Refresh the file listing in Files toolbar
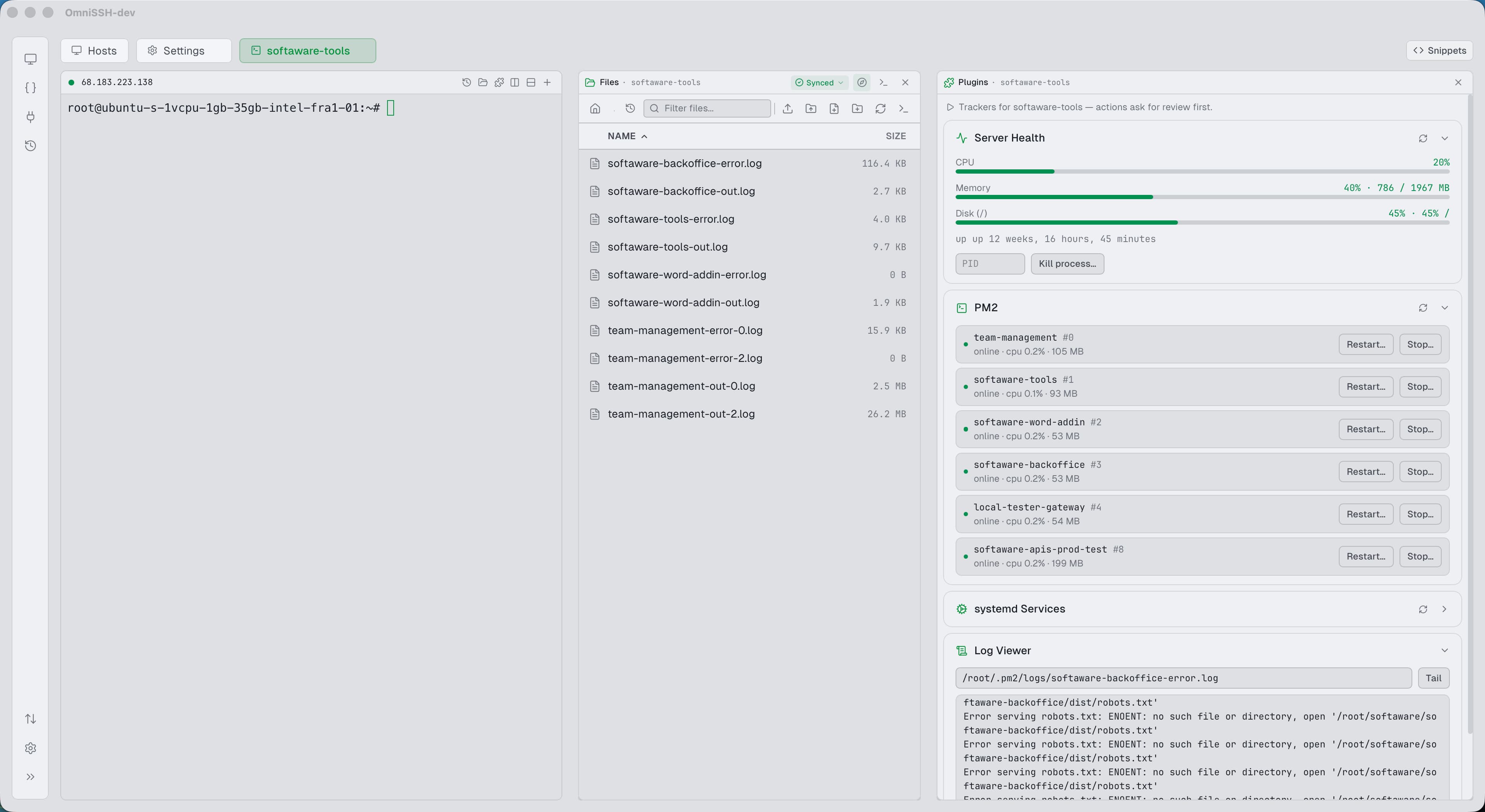The width and height of the screenshot is (1485, 812). coord(880,108)
